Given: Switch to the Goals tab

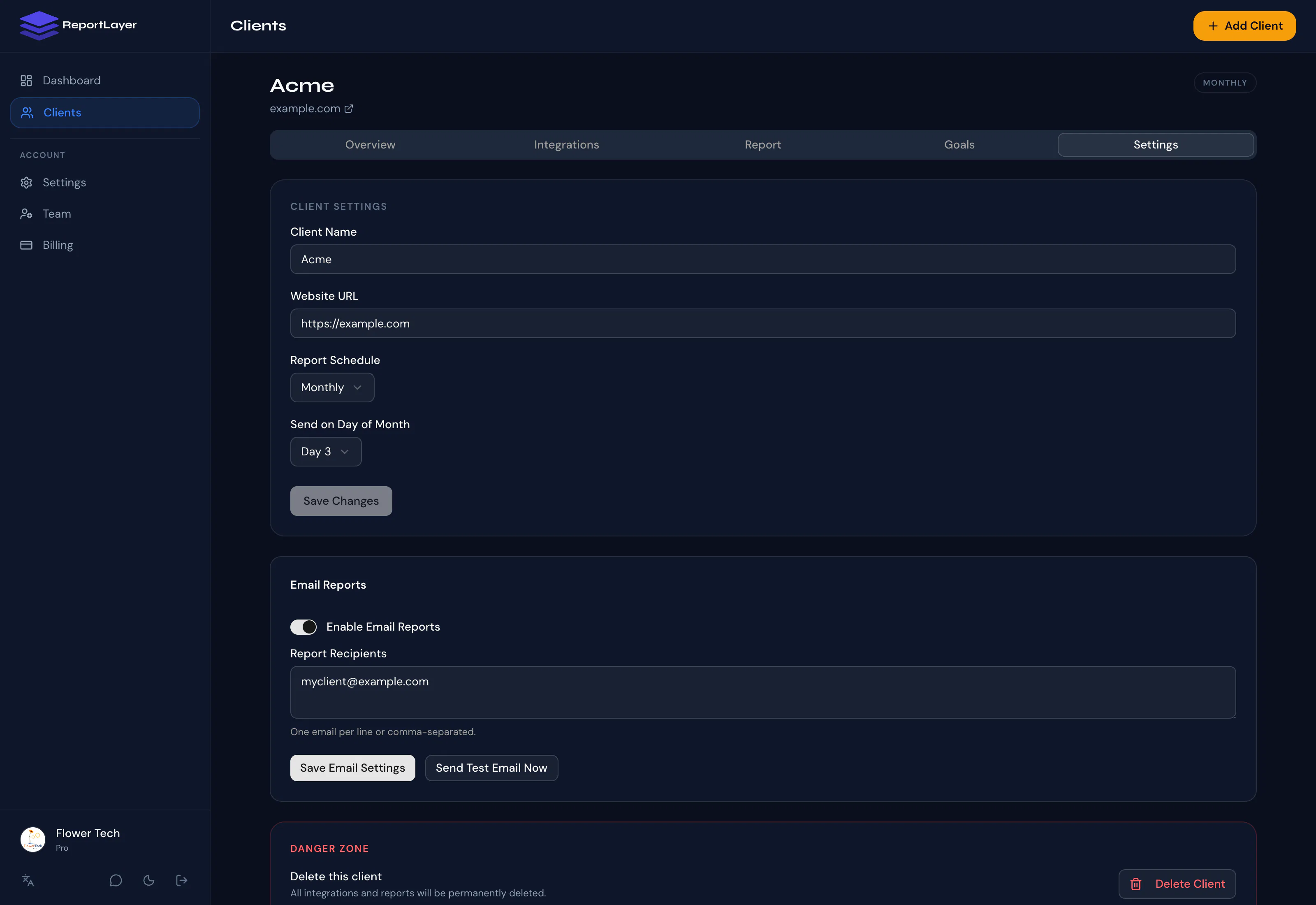Looking at the screenshot, I should 959,145.
